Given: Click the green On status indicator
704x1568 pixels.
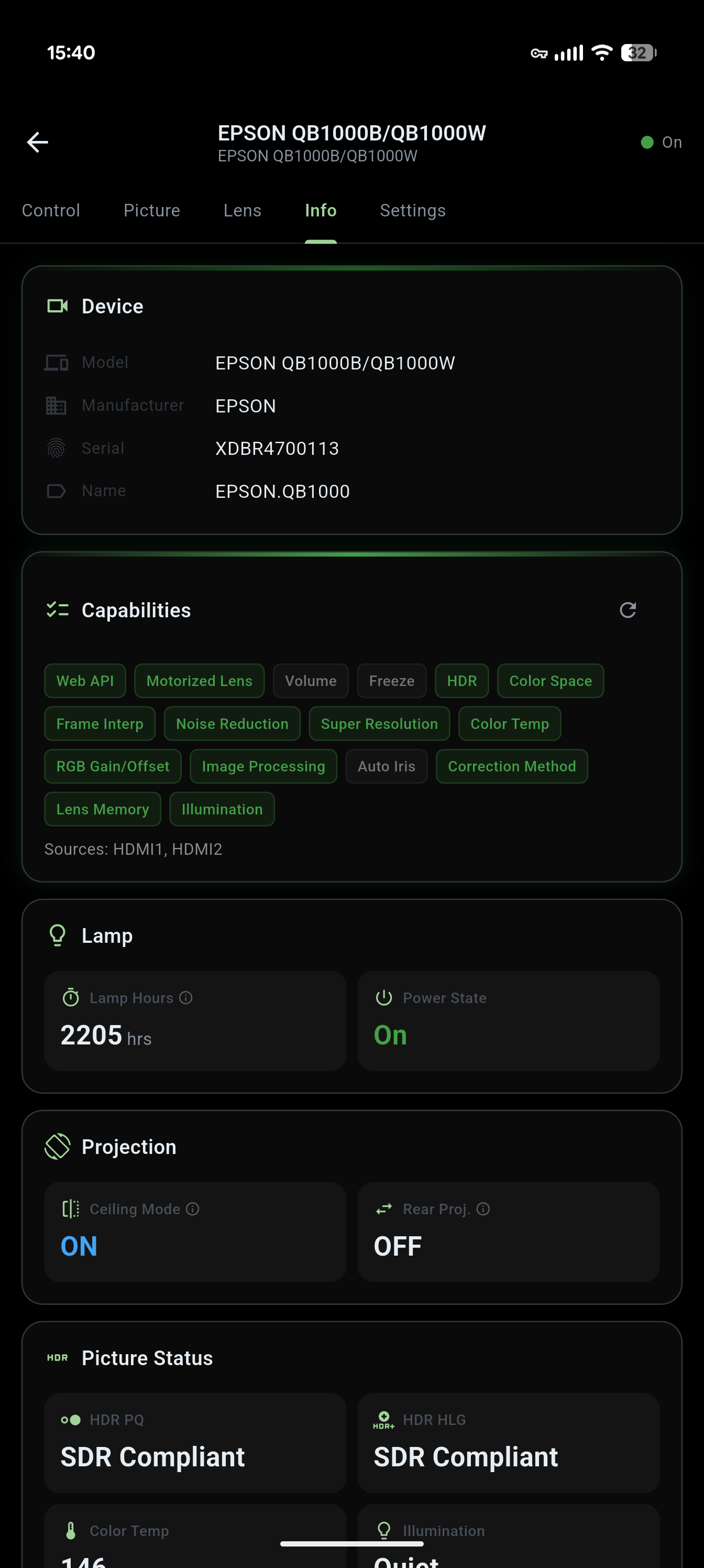Looking at the screenshot, I should click(647, 142).
